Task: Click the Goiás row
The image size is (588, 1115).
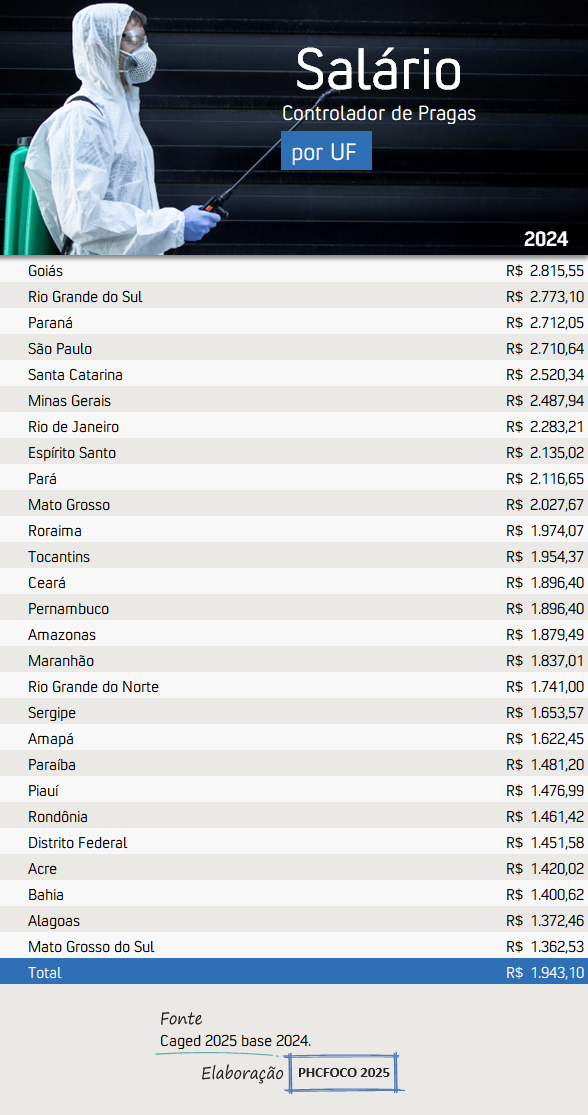Action: coord(294,270)
